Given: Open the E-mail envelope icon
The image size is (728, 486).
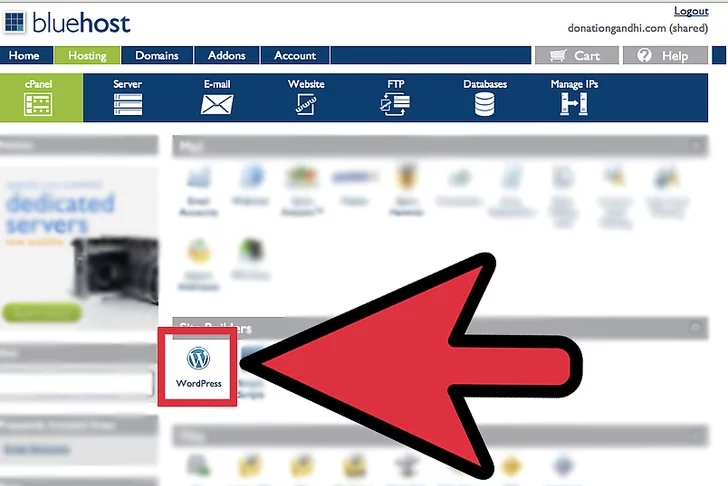Looking at the screenshot, I should tap(217, 102).
